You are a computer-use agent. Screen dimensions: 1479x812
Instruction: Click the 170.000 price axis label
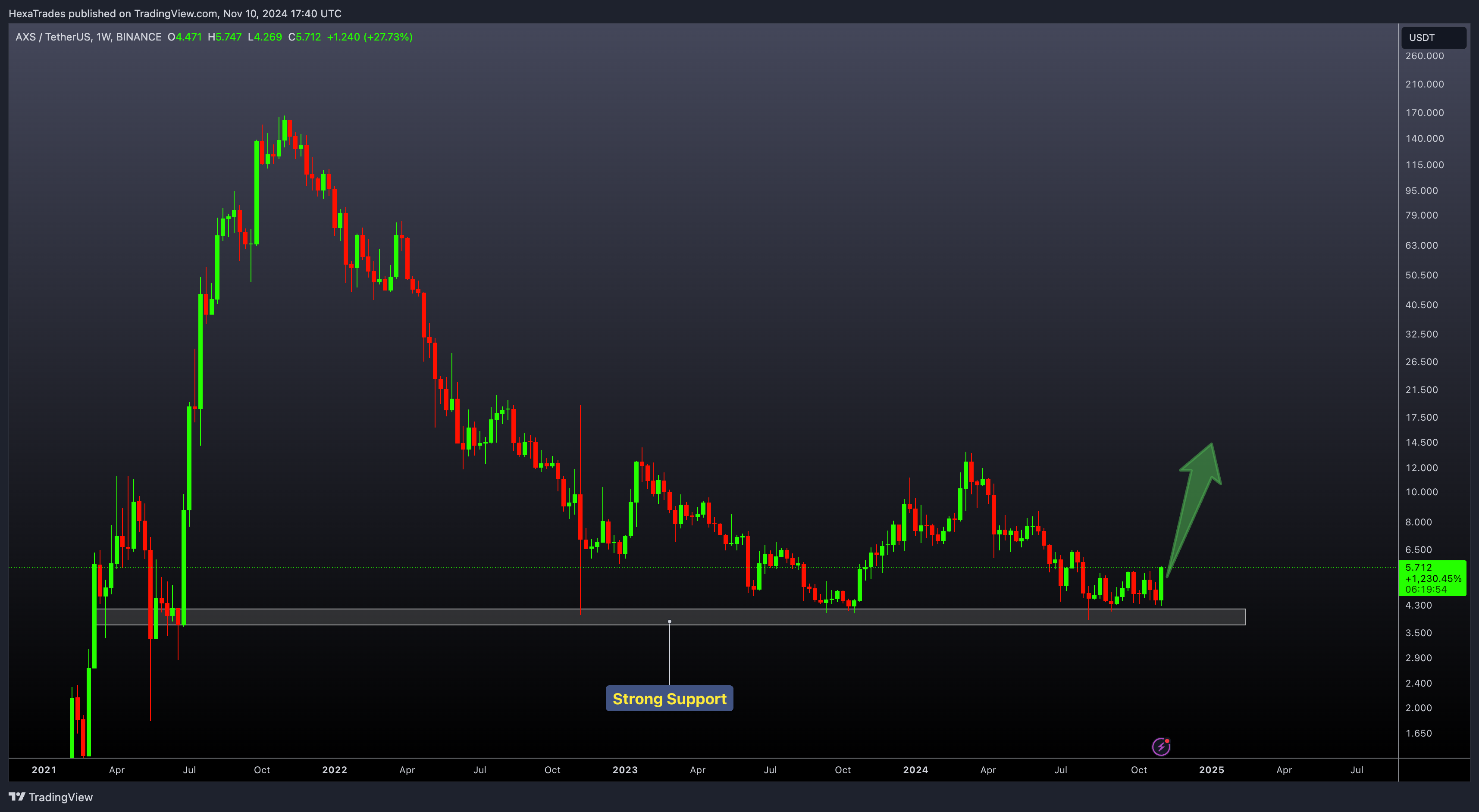coord(1425,112)
